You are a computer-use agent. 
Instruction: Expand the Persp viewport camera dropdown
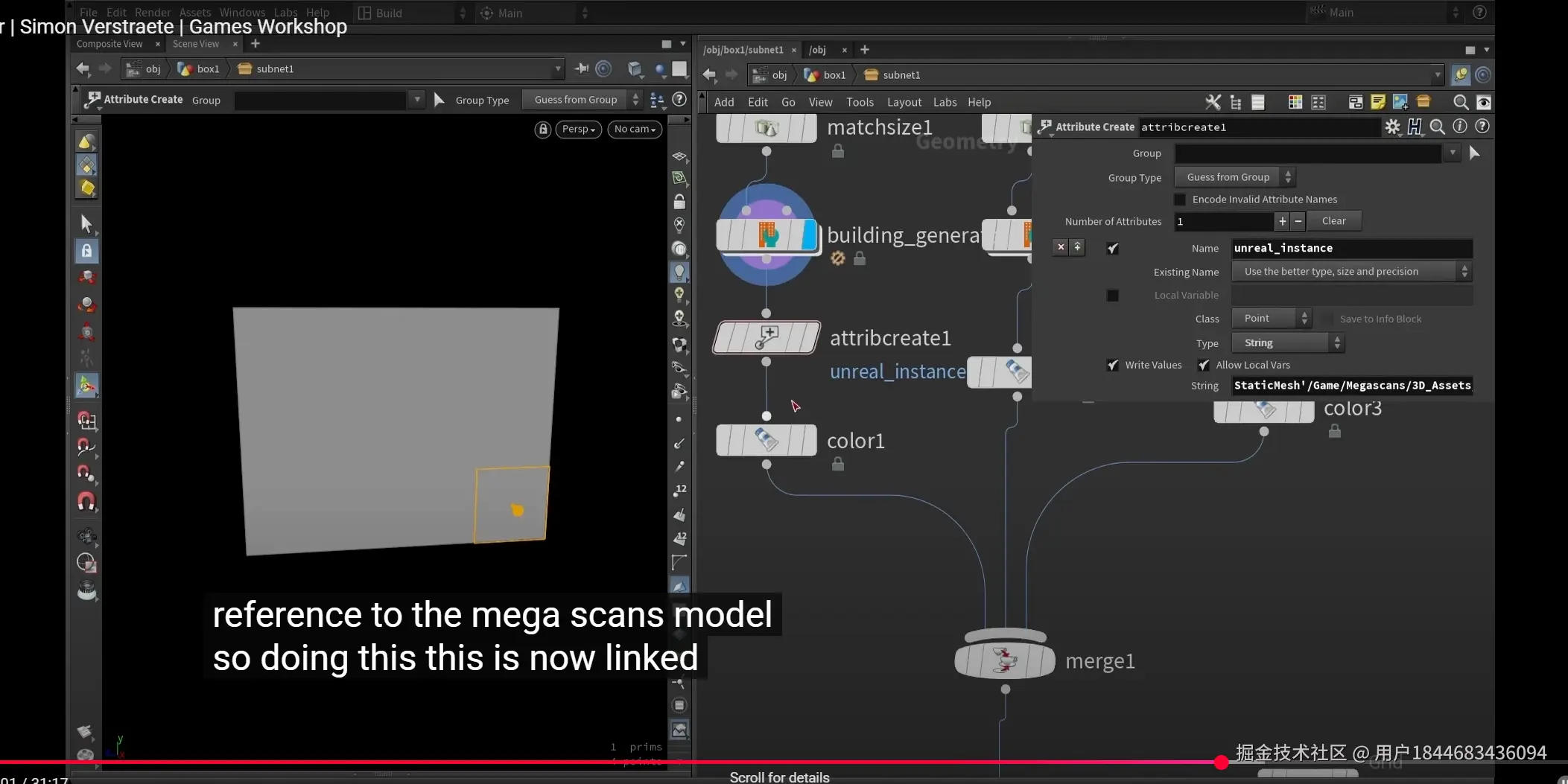578,129
